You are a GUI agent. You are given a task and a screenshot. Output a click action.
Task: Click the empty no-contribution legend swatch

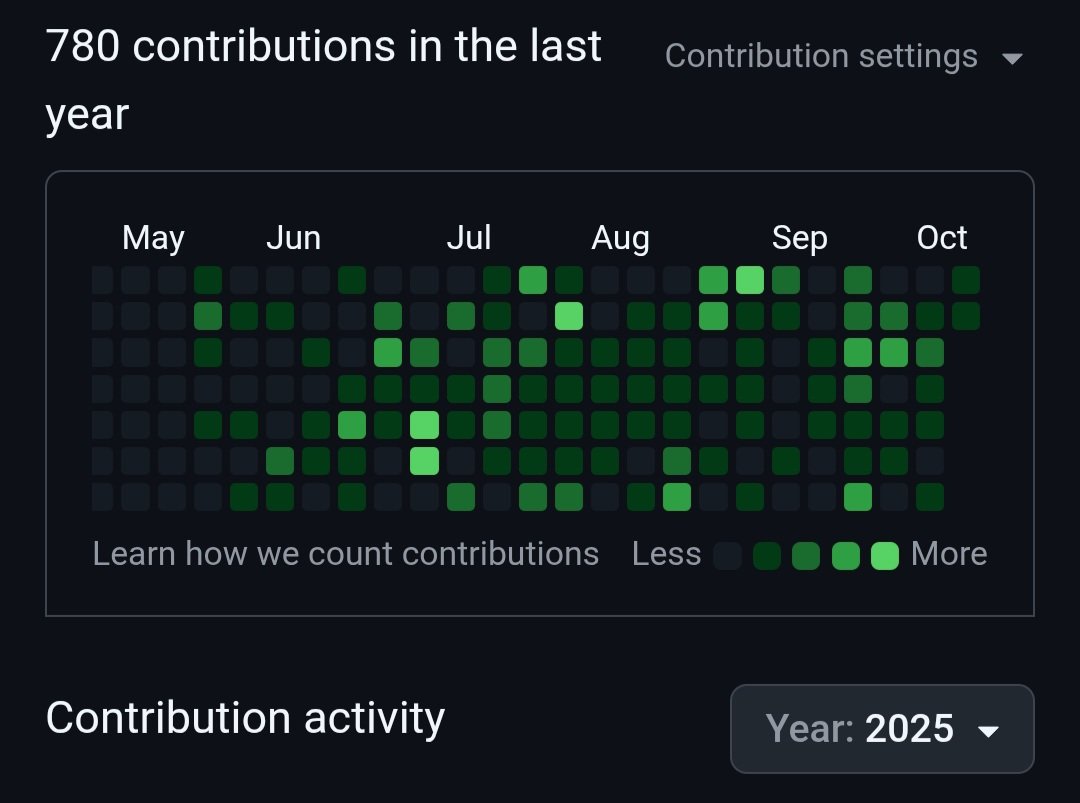click(727, 556)
